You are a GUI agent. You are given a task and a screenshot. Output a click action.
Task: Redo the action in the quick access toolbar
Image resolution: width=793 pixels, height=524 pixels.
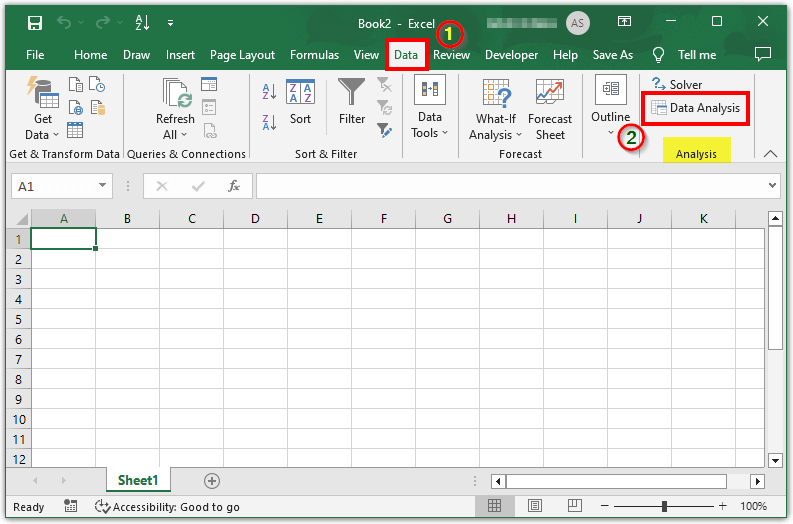[x=103, y=22]
